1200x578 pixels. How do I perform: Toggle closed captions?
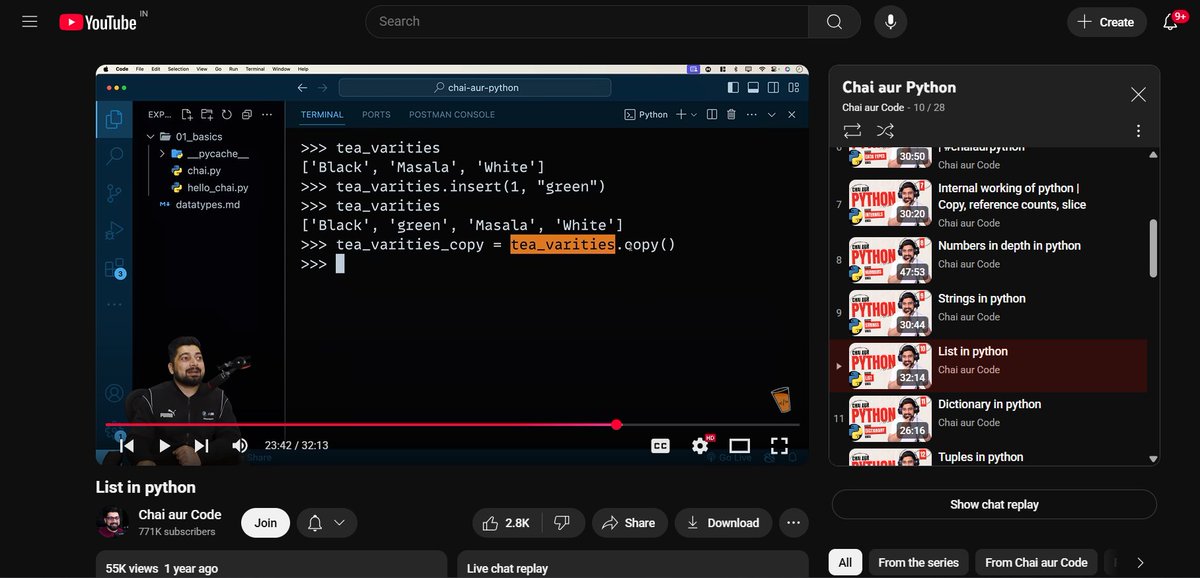pyautogui.click(x=660, y=446)
